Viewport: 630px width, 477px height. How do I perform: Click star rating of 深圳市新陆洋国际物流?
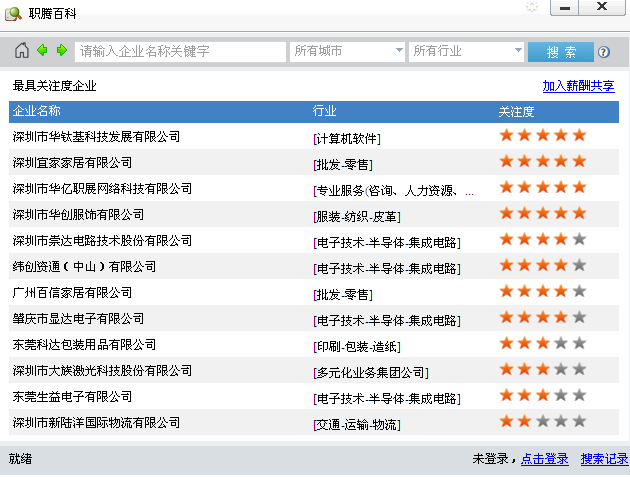pos(543,421)
